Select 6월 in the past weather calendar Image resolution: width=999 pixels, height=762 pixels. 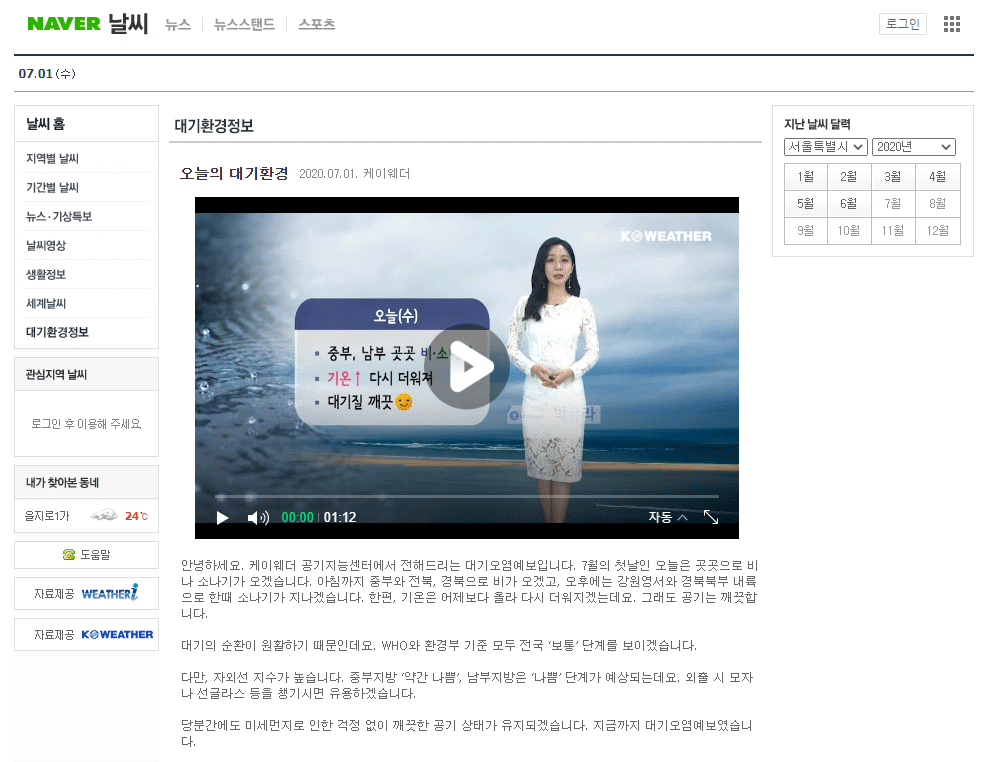pos(848,204)
